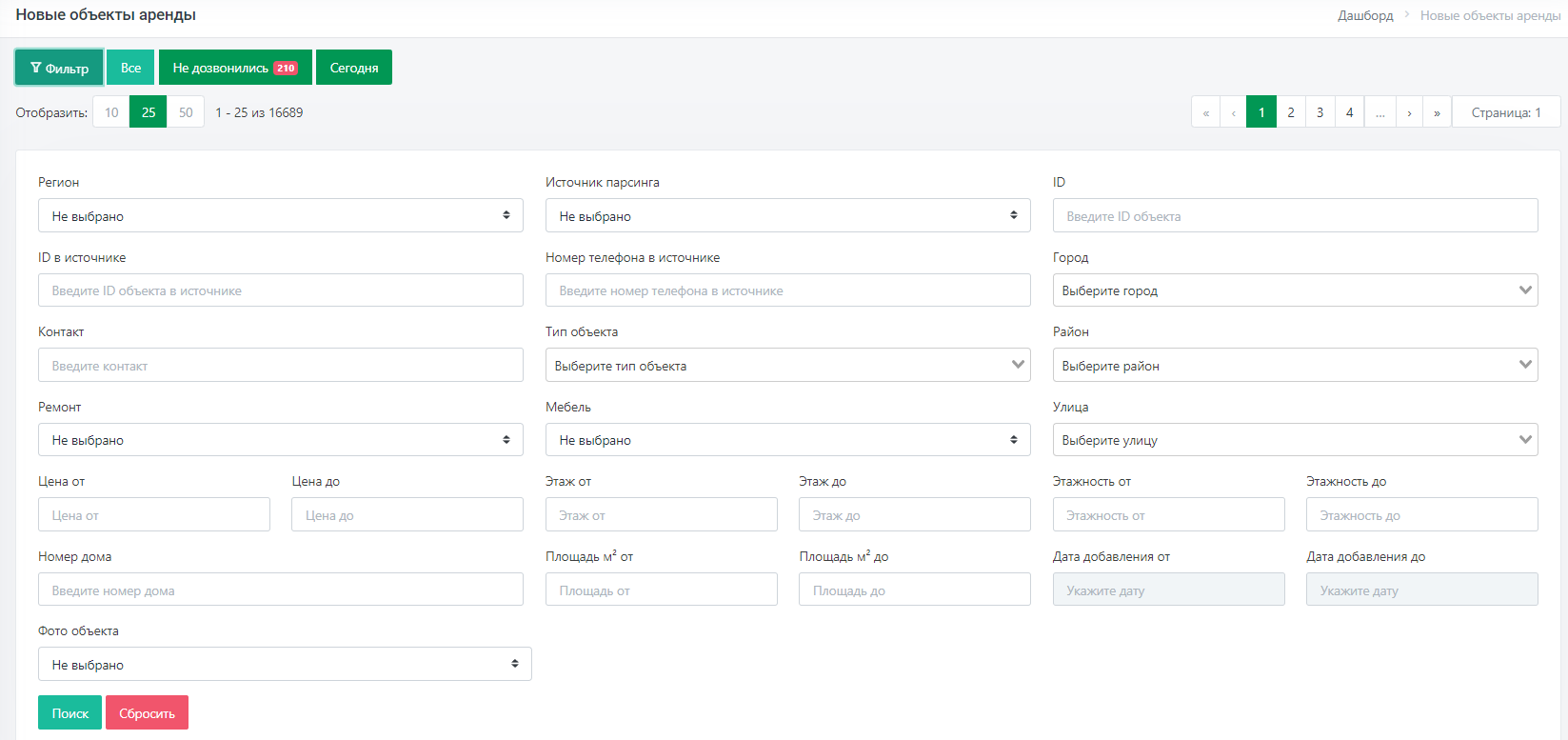Image resolution: width=1568 pixels, height=740 pixels.
Task: Go to last page » arrow
Action: pyautogui.click(x=1438, y=112)
